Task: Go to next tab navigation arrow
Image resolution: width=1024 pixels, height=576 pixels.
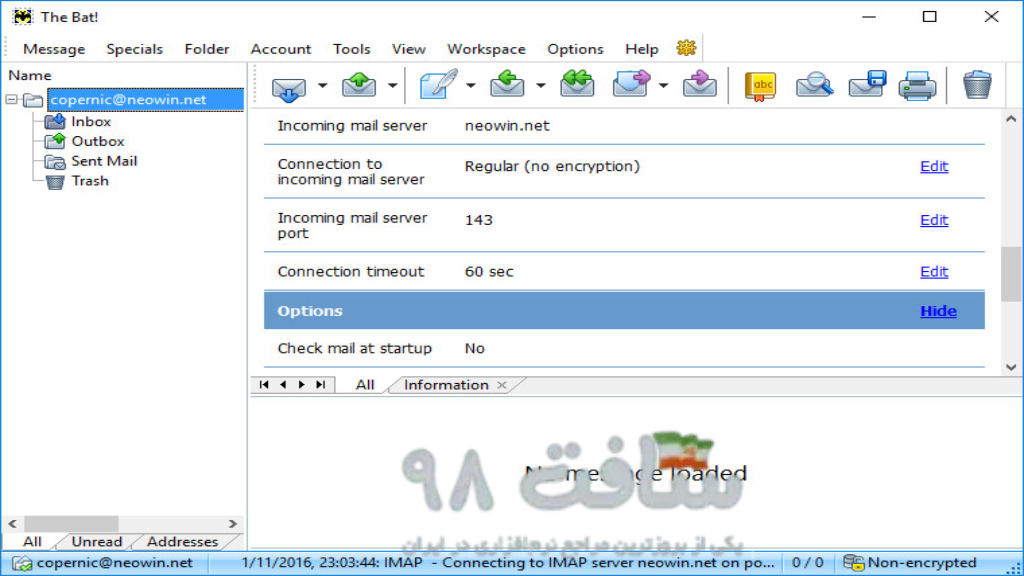Action: pos(302,385)
